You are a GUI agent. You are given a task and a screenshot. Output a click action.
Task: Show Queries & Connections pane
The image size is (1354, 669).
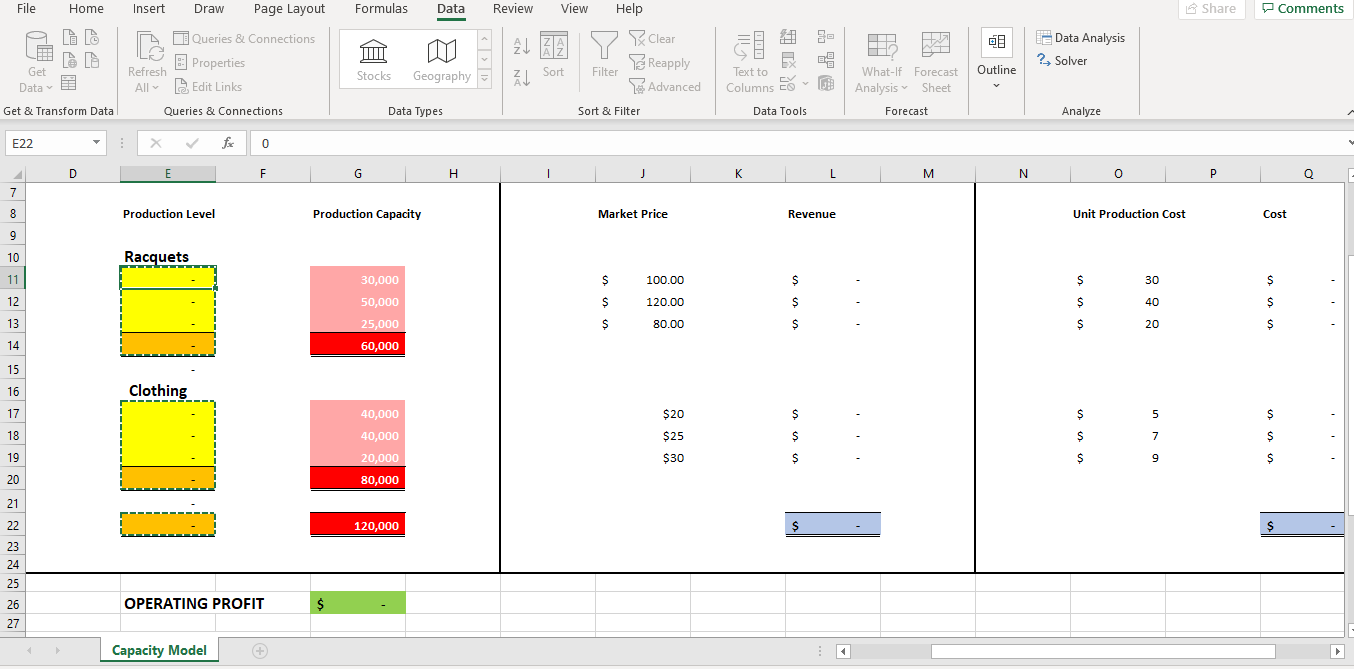[x=245, y=39]
